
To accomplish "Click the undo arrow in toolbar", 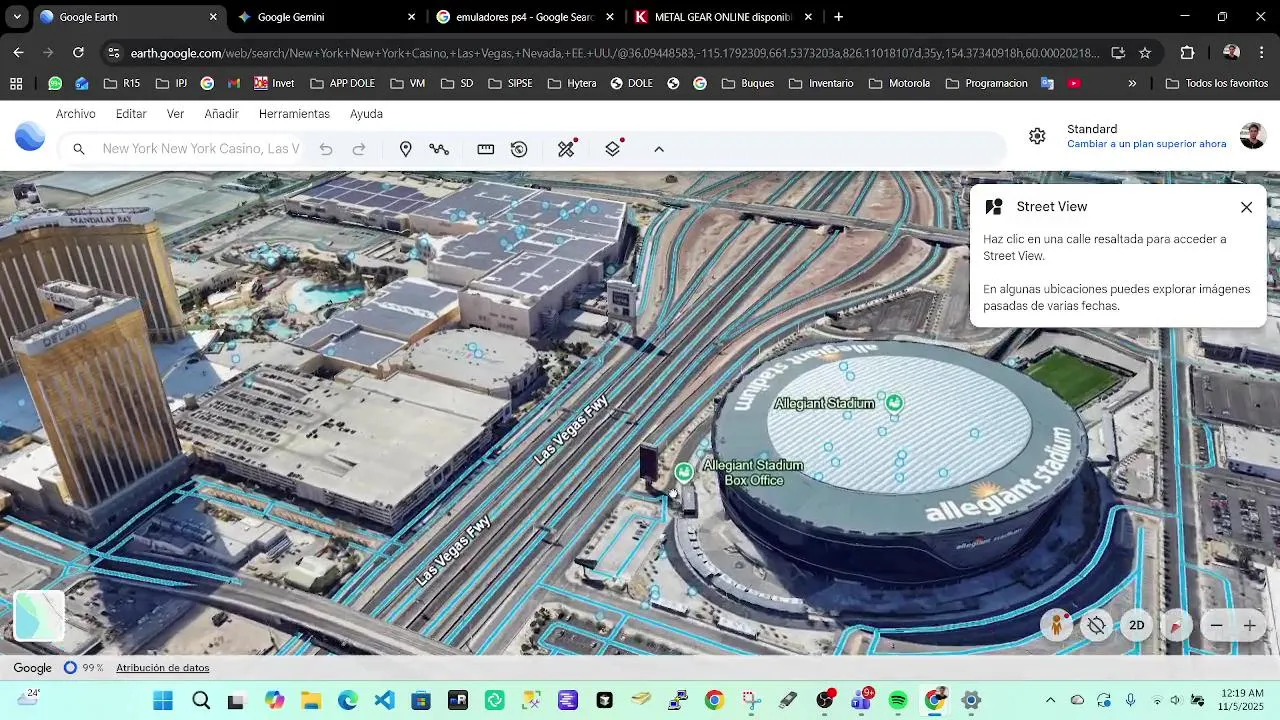I will (326, 149).
